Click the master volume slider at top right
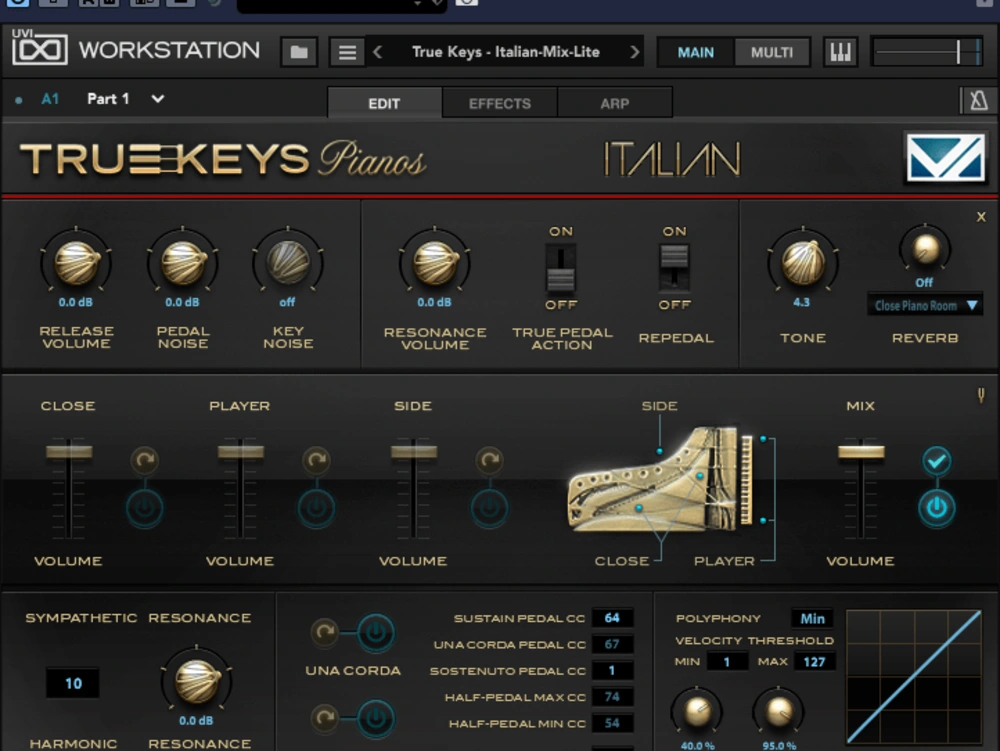The image size is (1000, 751). pos(927,52)
